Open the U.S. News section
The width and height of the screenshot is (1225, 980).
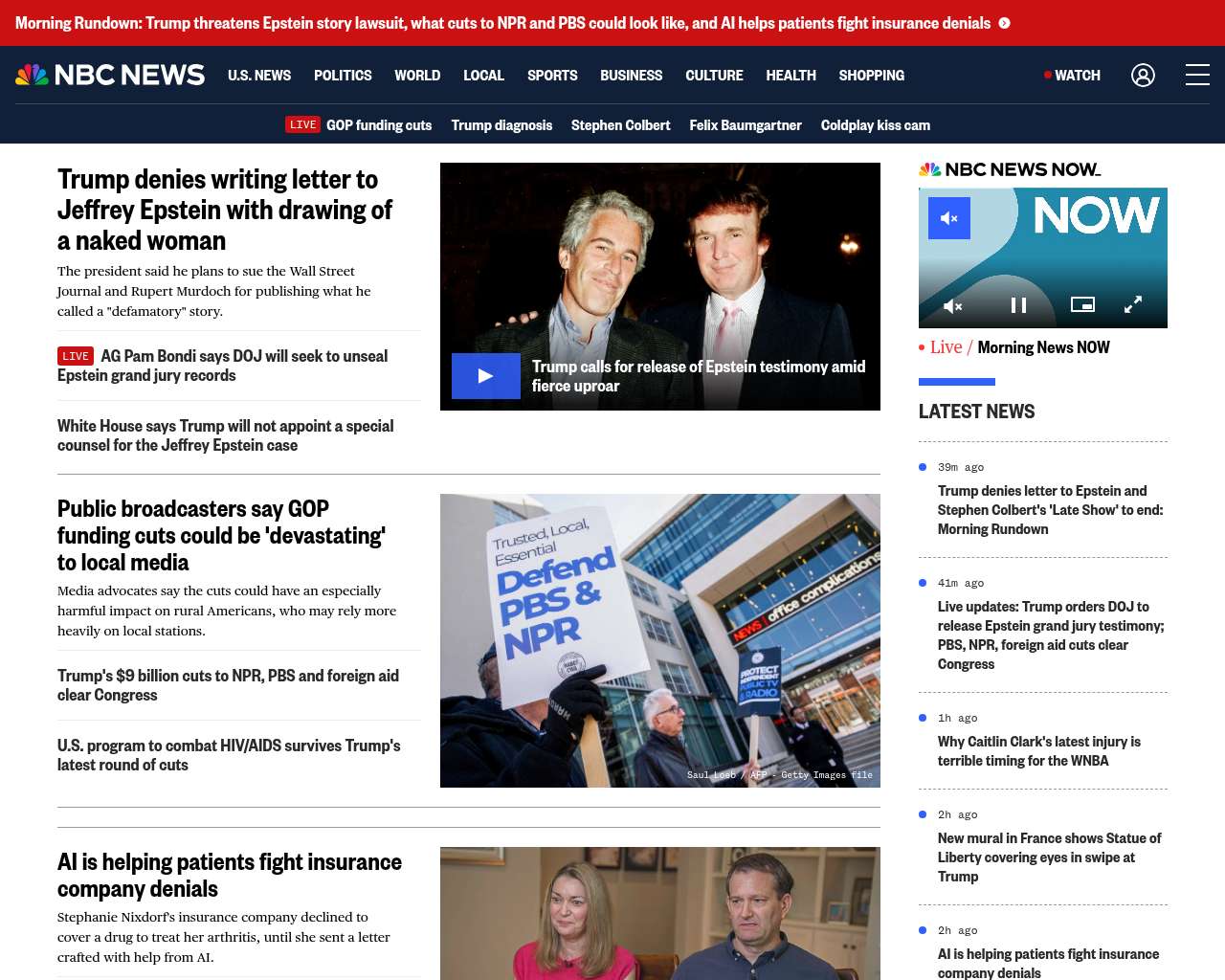click(x=259, y=75)
